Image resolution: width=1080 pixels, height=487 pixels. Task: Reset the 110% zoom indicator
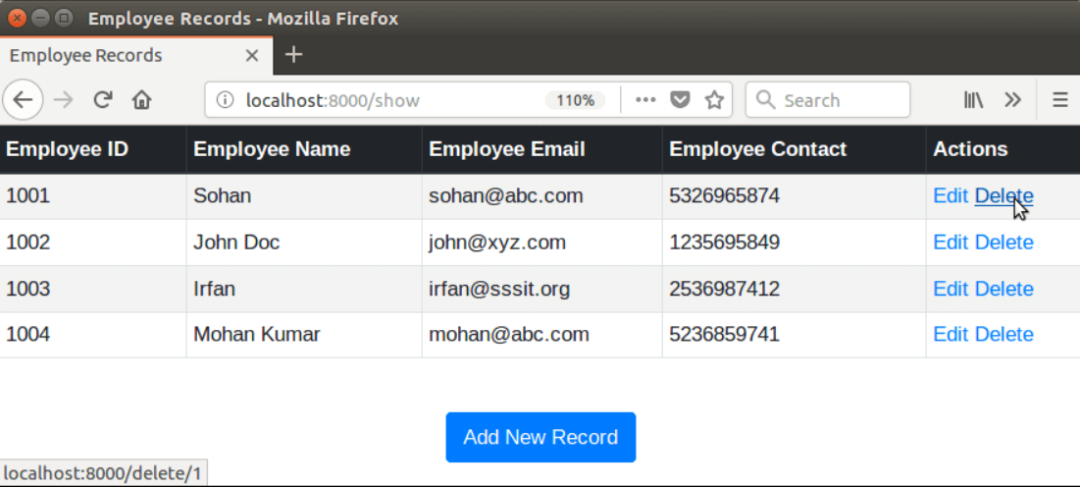[x=575, y=101]
